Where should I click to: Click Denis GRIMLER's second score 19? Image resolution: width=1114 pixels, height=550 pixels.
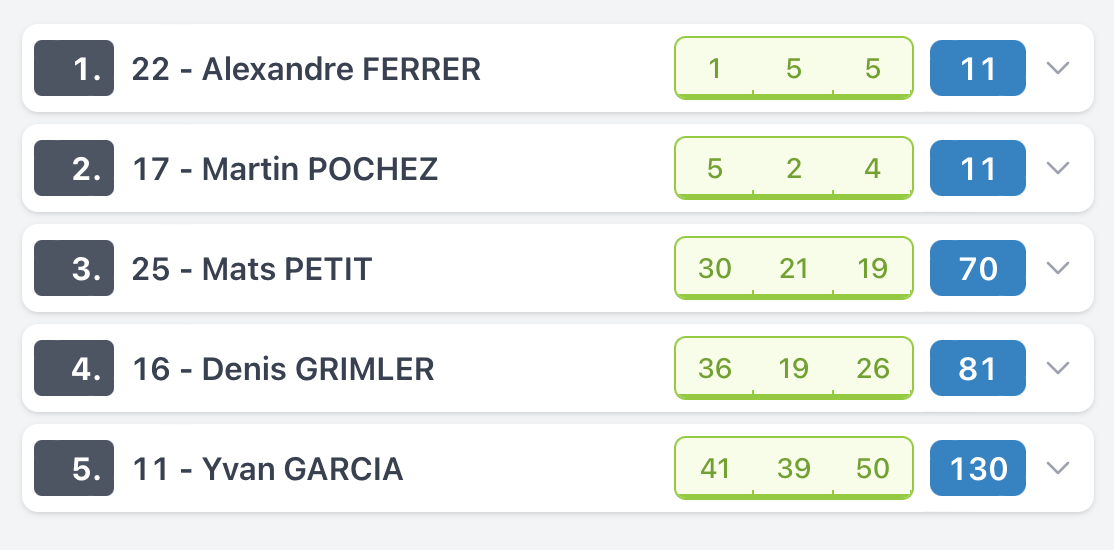(x=794, y=368)
